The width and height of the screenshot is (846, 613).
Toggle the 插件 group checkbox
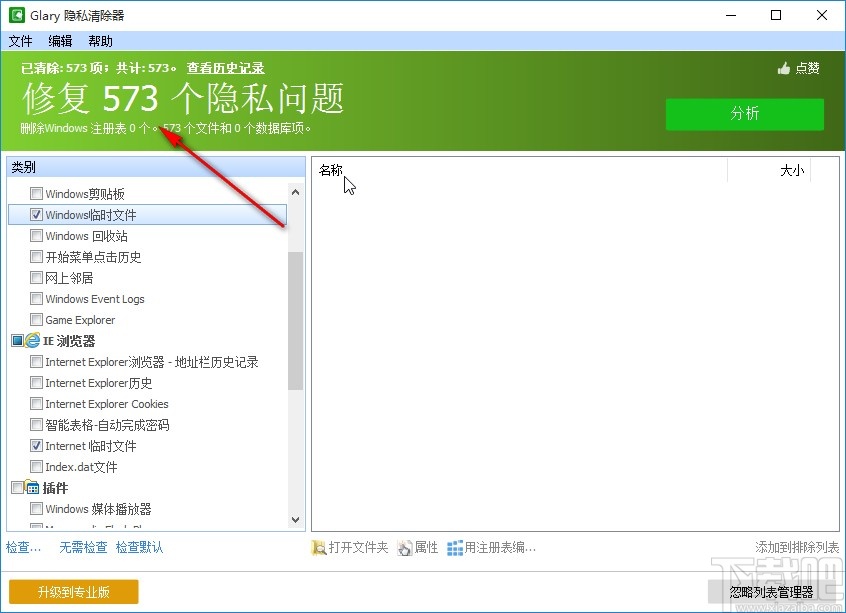(x=17, y=488)
